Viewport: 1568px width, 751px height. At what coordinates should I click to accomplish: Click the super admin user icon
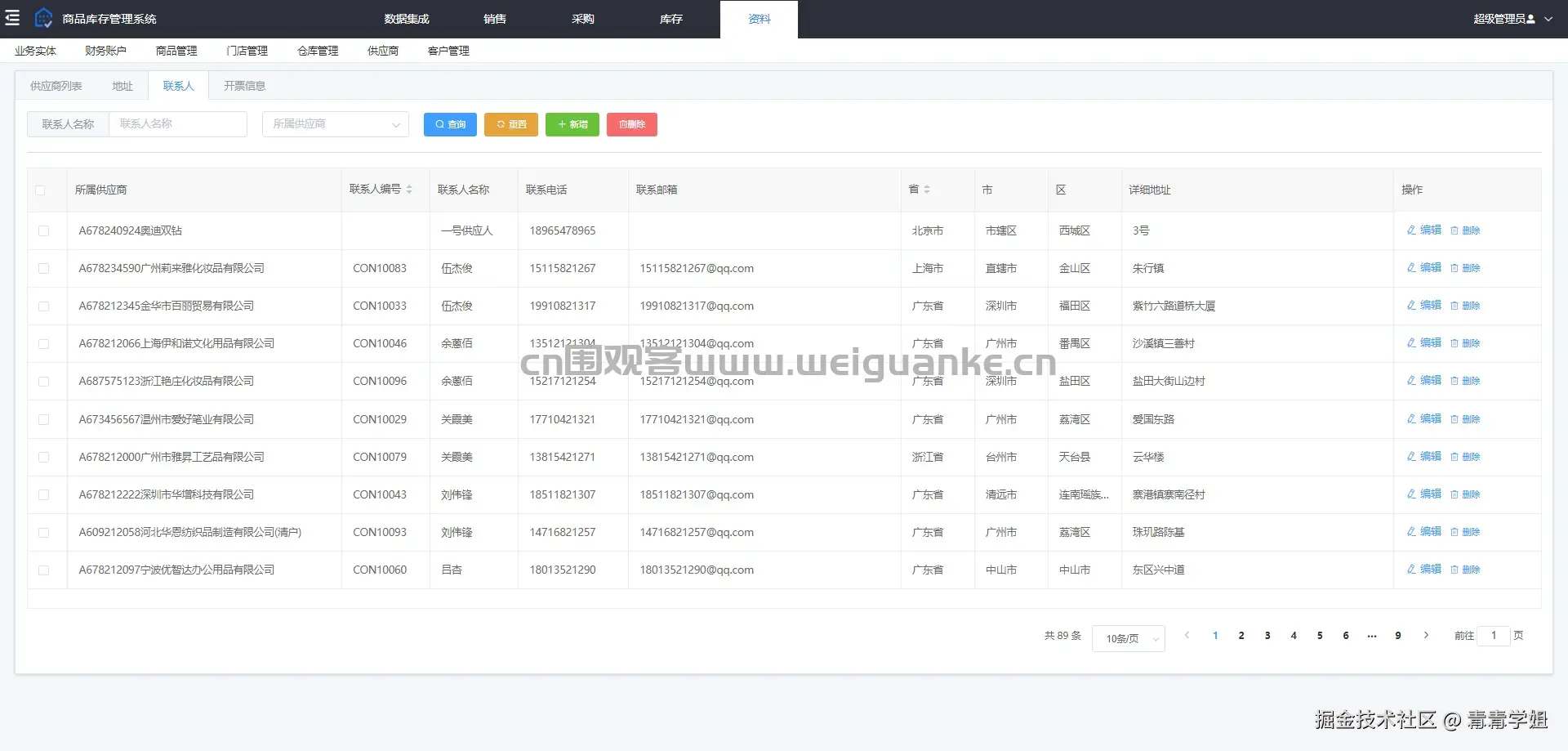pos(1530,19)
